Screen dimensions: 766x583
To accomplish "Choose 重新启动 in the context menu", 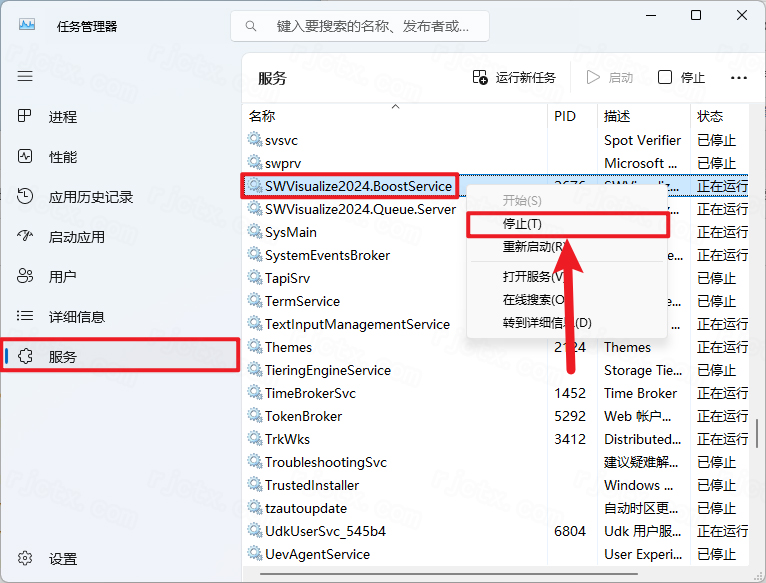I will pos(532,246).
